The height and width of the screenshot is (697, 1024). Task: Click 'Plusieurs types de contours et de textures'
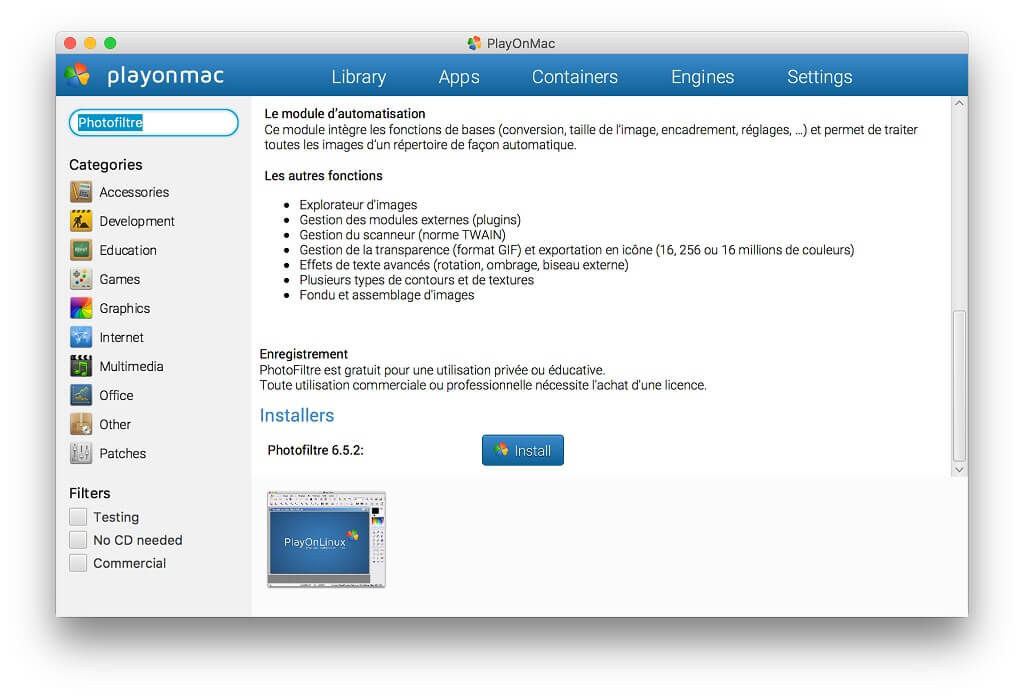click(417, 280)
